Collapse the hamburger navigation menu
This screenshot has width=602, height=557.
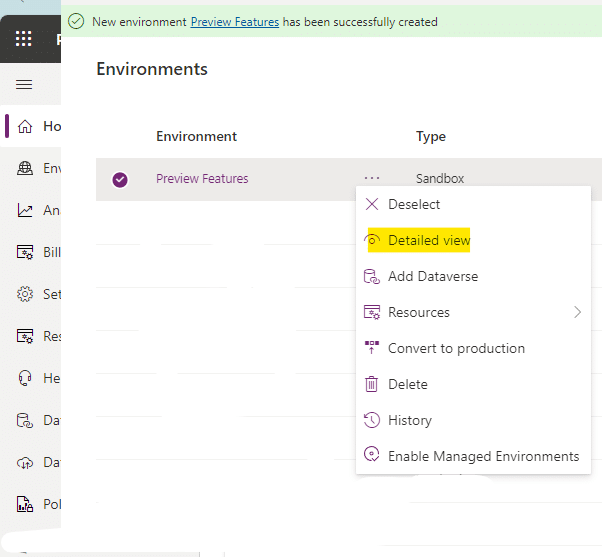[x=24, y=85]
